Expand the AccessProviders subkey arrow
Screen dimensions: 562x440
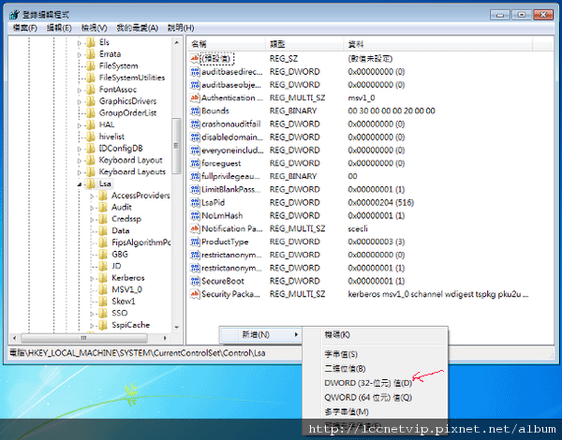92,196
